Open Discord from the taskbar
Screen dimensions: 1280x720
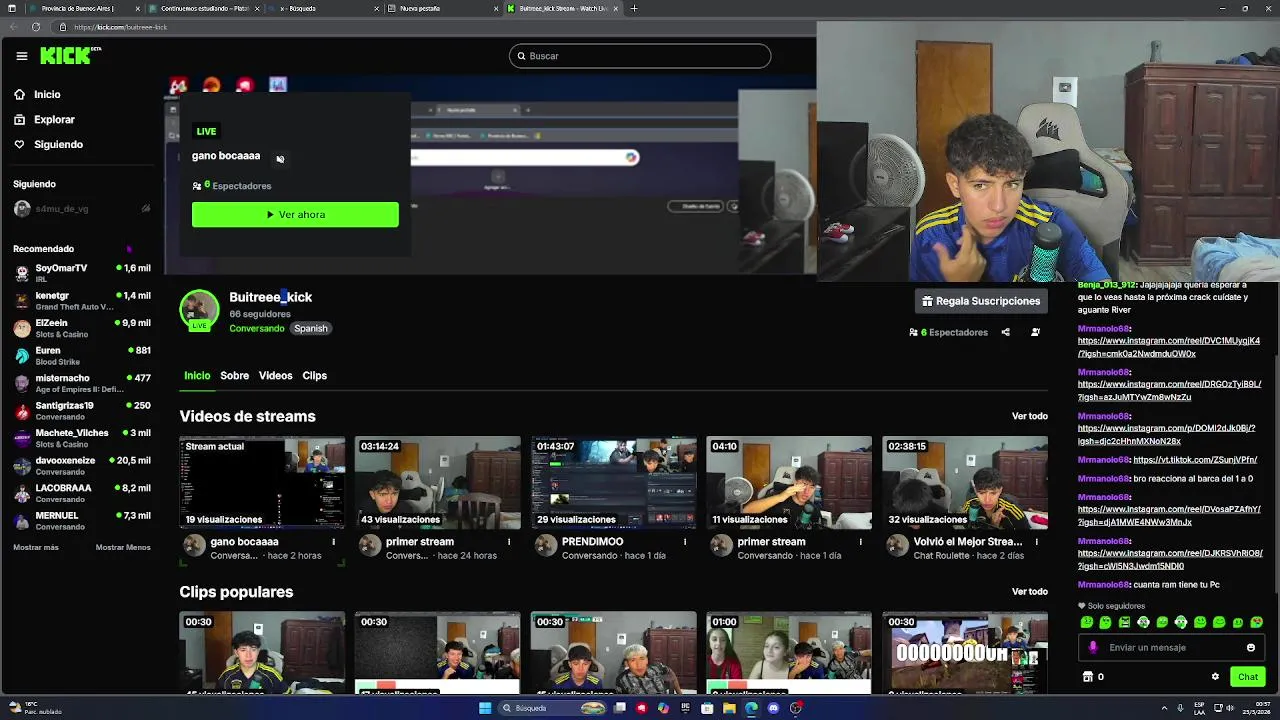[773, 708]
